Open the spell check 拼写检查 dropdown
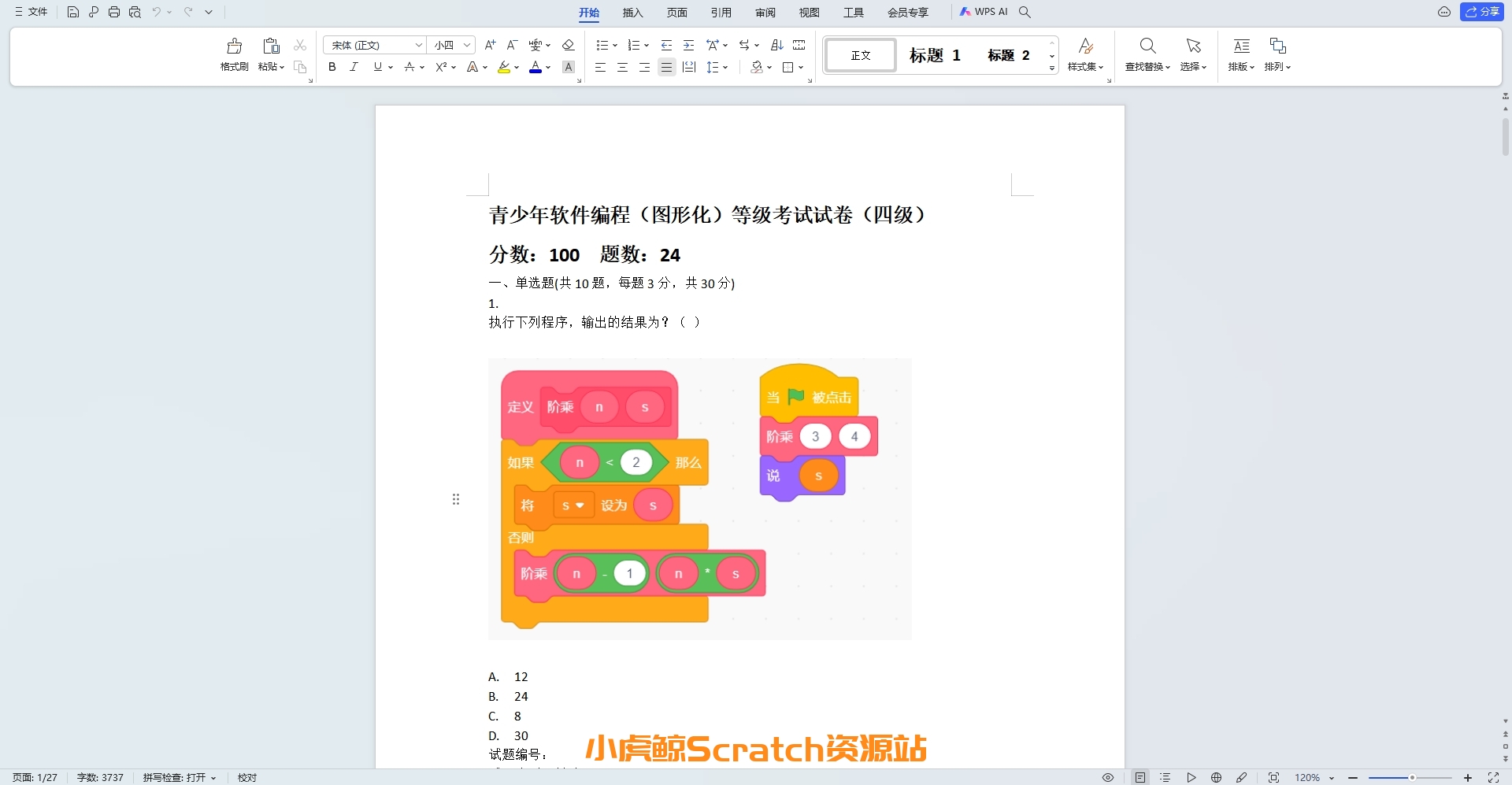Image resolution: width=1512 pixels, height=785 pixels. pos(180,777)
